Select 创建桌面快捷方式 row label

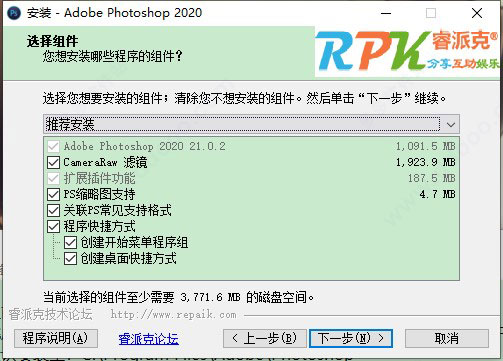point(129,258)
